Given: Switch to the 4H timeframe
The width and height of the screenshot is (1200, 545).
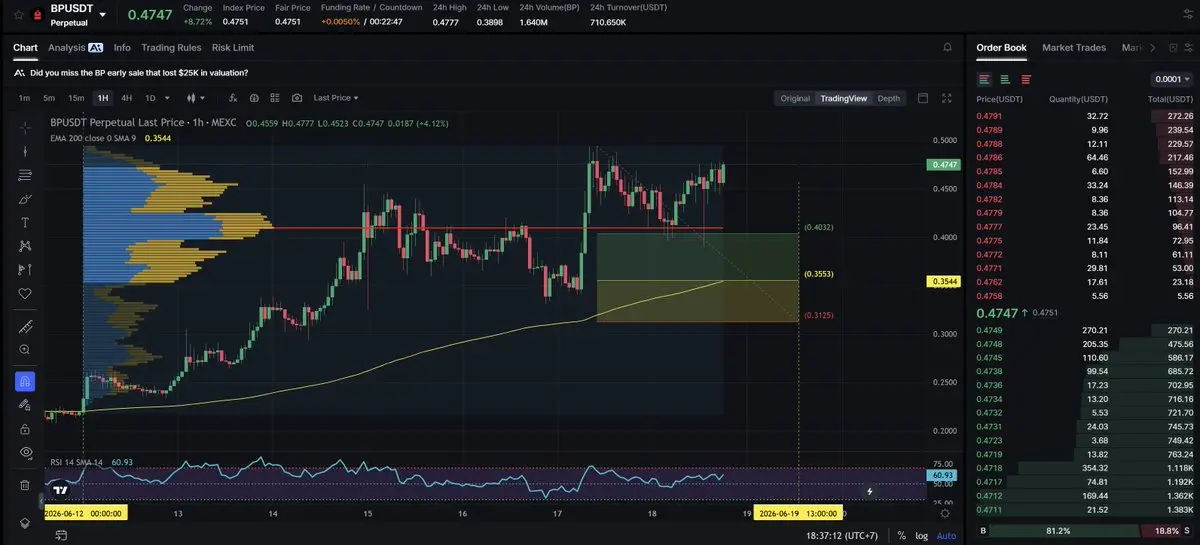Looking at the screenshot, I should click(127, 98).
